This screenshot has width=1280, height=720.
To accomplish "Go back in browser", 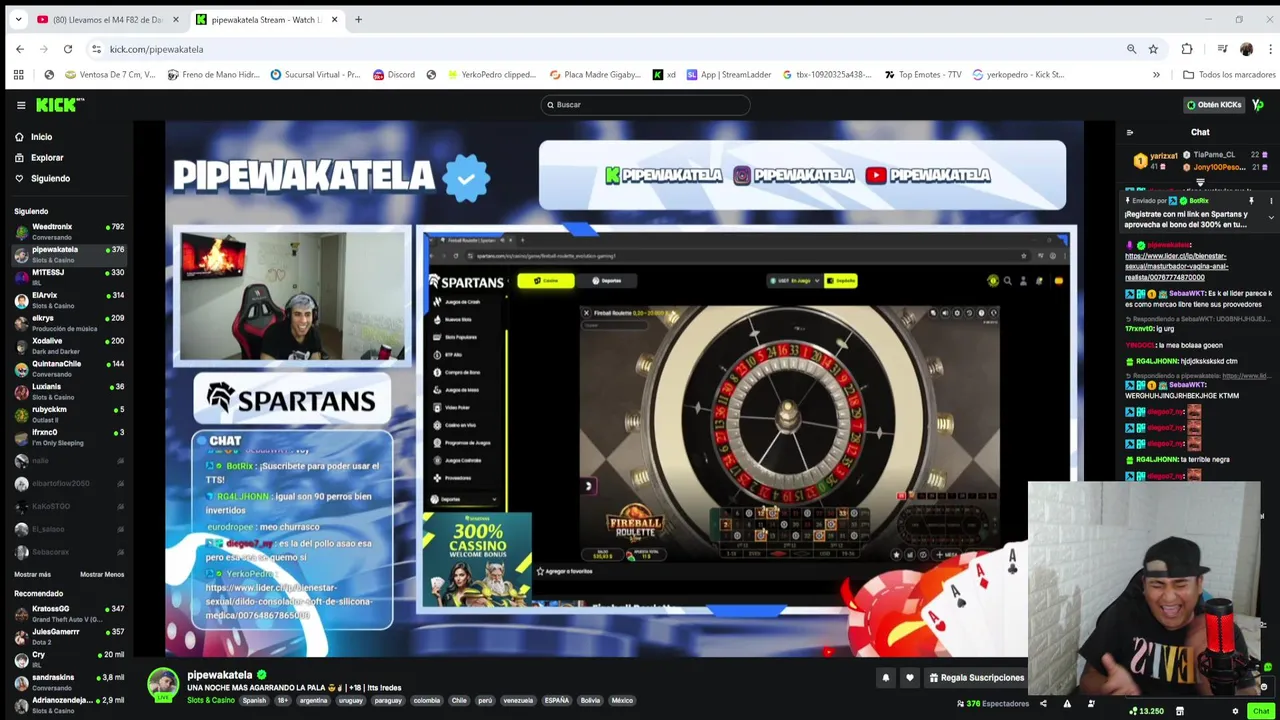I will click(20, 49).
